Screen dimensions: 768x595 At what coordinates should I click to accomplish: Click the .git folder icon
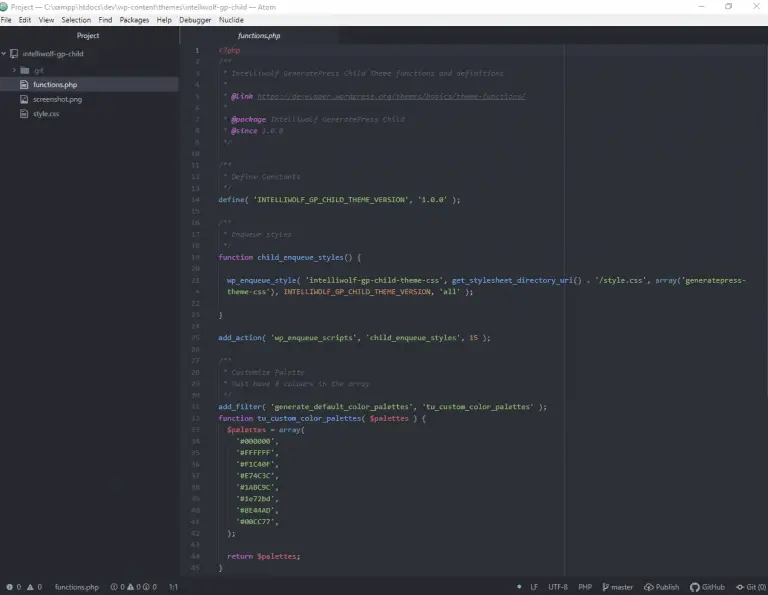coord(24,70)
